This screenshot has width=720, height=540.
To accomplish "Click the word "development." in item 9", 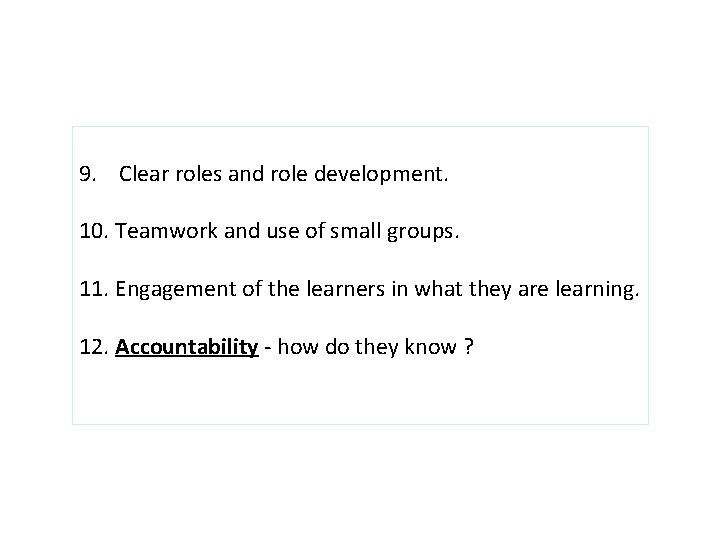I will (x=385, y=175).
